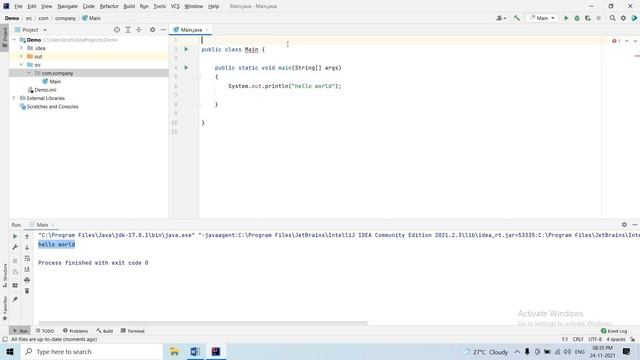Open the Navigate menu
This screenshot has height=360, width=640.
click(67, 6)
